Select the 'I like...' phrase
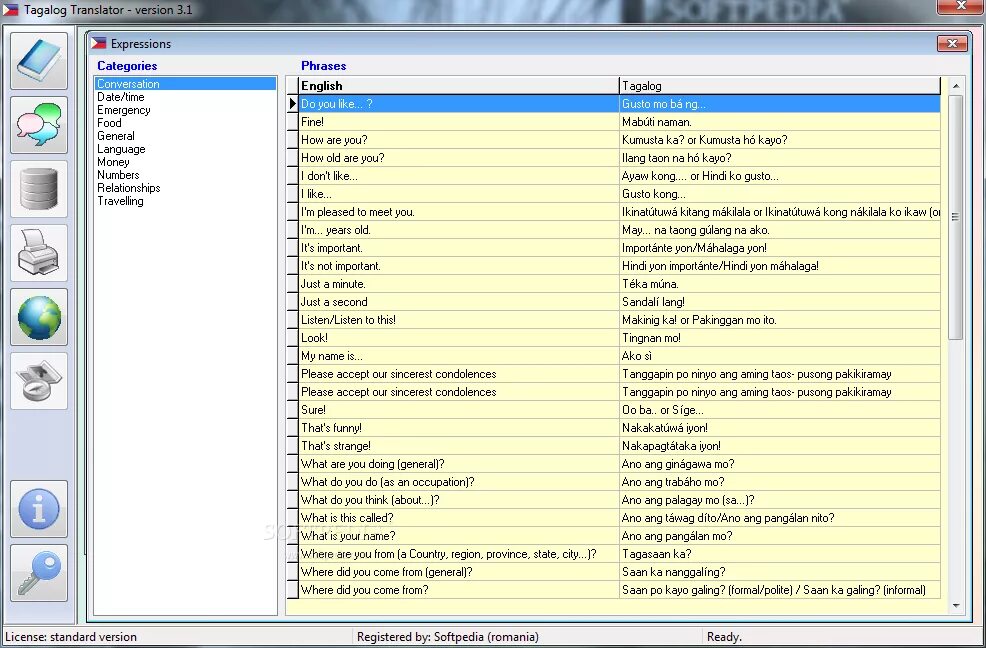 [458, 194]
